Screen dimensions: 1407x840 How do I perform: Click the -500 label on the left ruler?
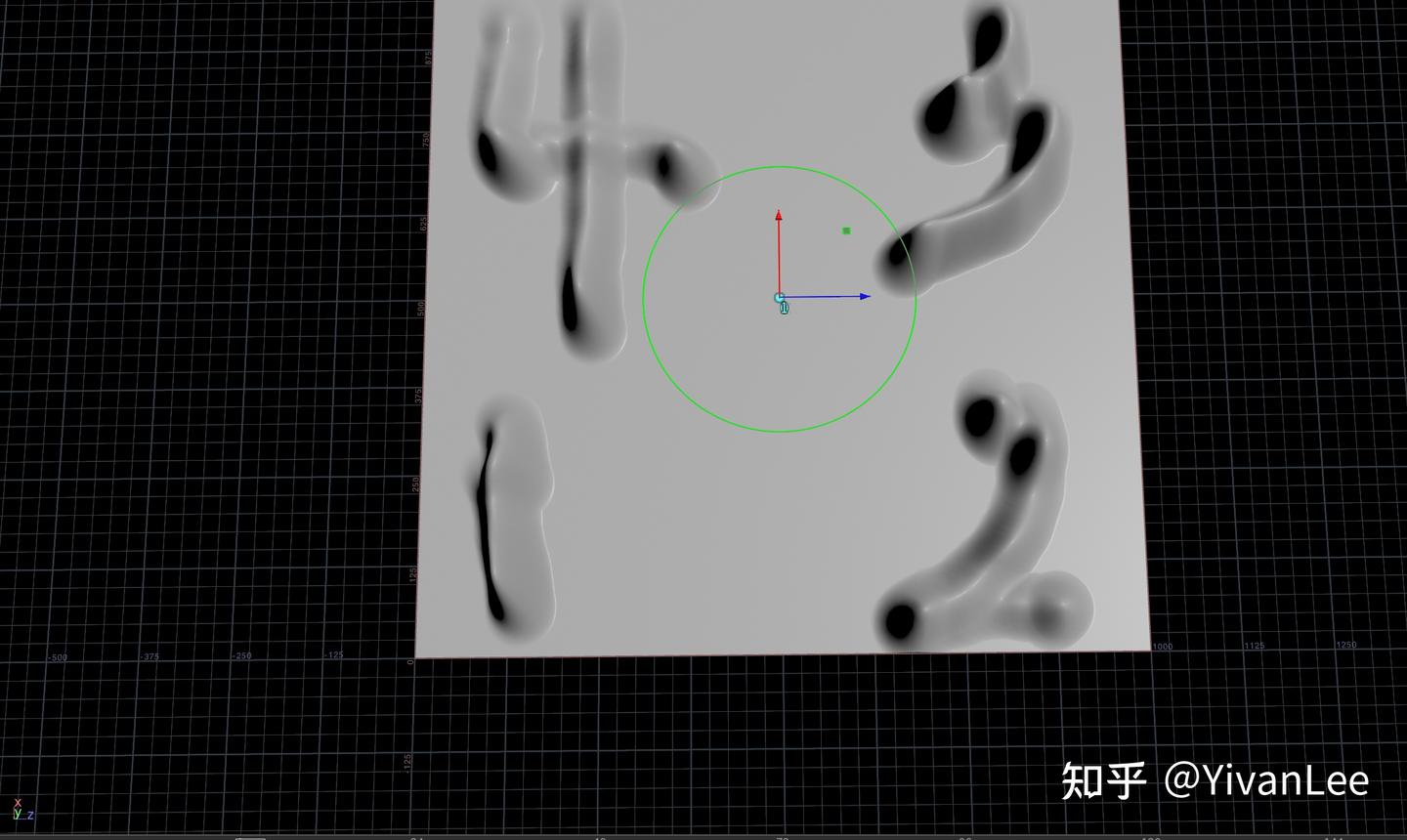(x=58, y=656)
